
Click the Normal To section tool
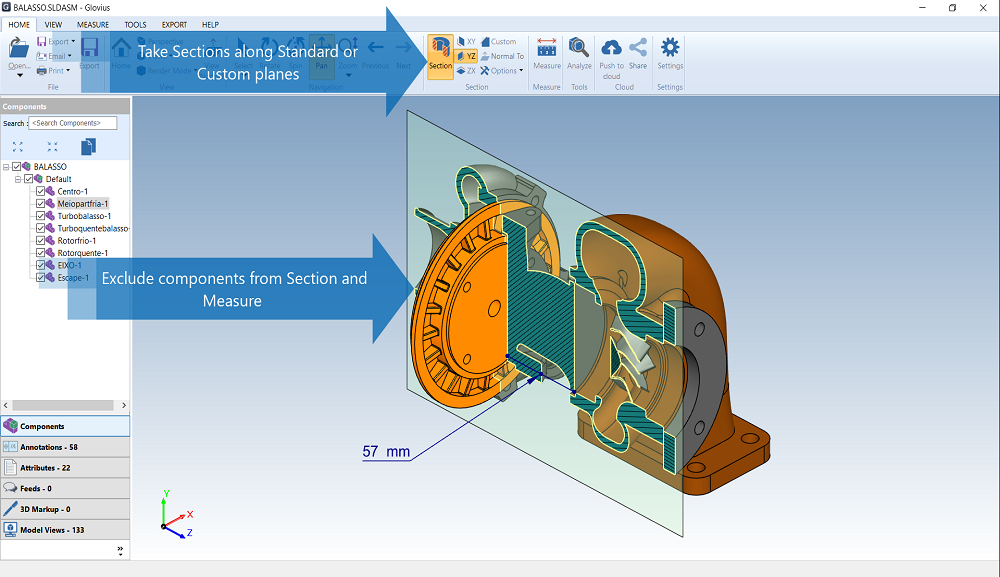pos(502,56)
